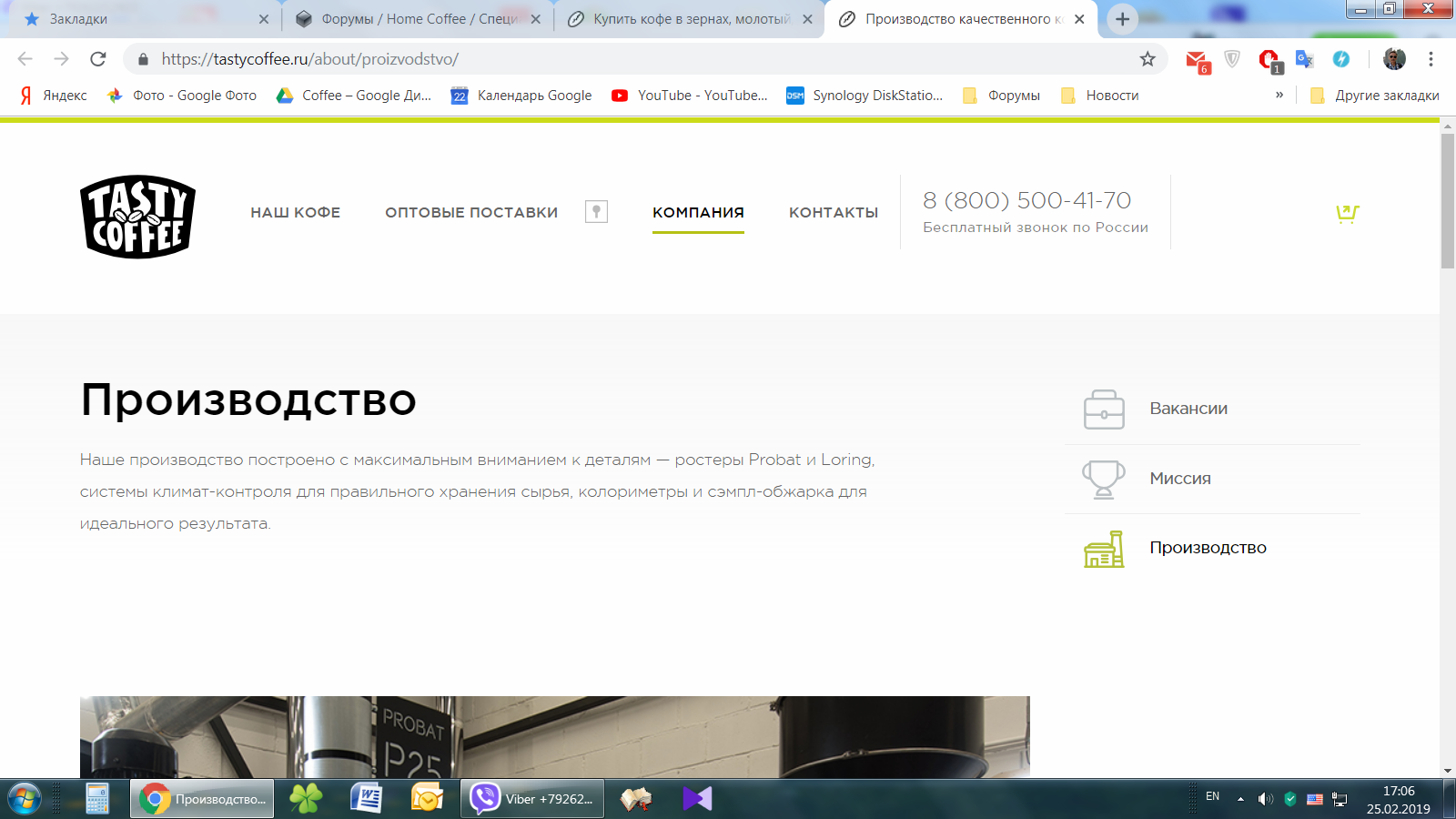Open the ОПТОВЫЕ ПОСТАВКИ menu item
1456x819 pixels.
pos(471,212)
